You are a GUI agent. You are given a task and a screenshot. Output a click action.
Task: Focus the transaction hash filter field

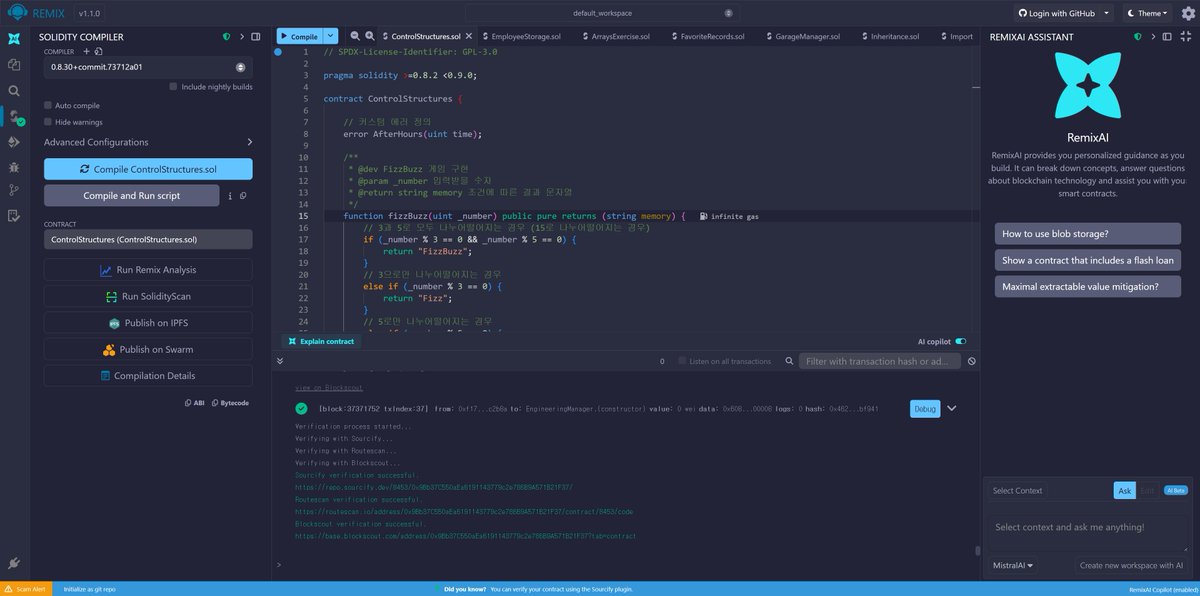881,361
